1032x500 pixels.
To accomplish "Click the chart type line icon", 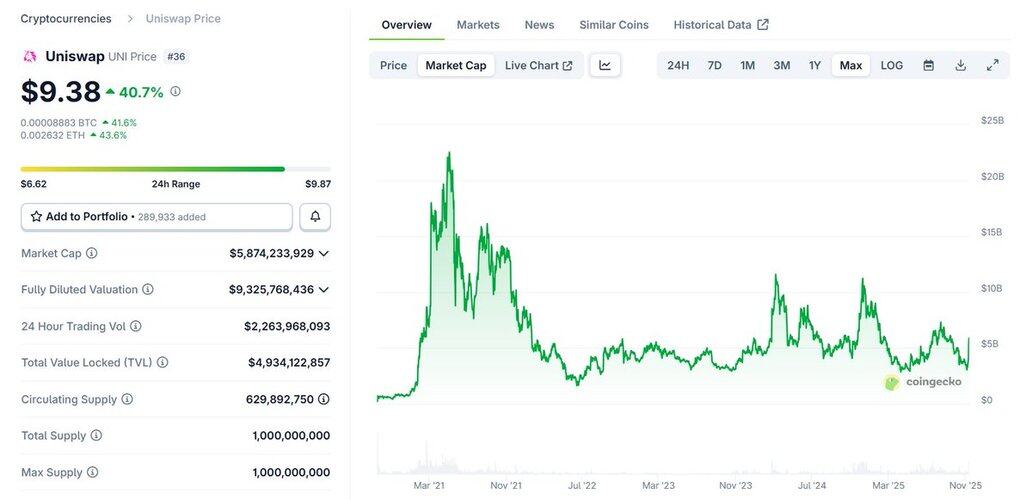I will click(x=605, y=65).
